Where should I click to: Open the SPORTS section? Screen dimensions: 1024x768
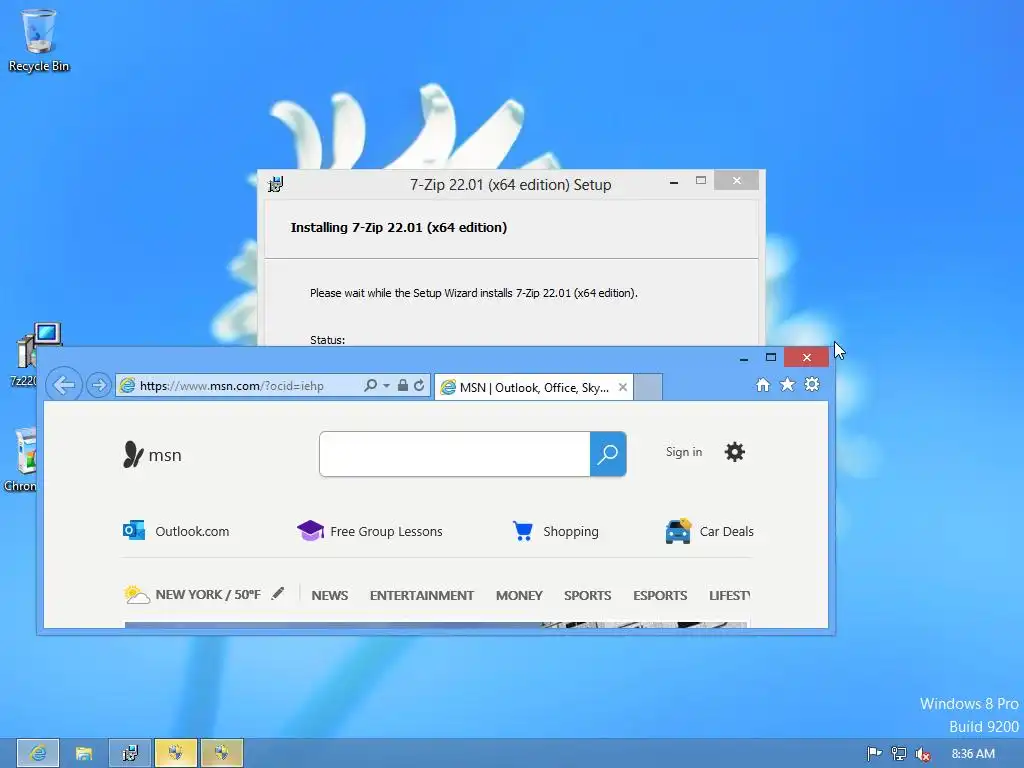coord(588,596)
